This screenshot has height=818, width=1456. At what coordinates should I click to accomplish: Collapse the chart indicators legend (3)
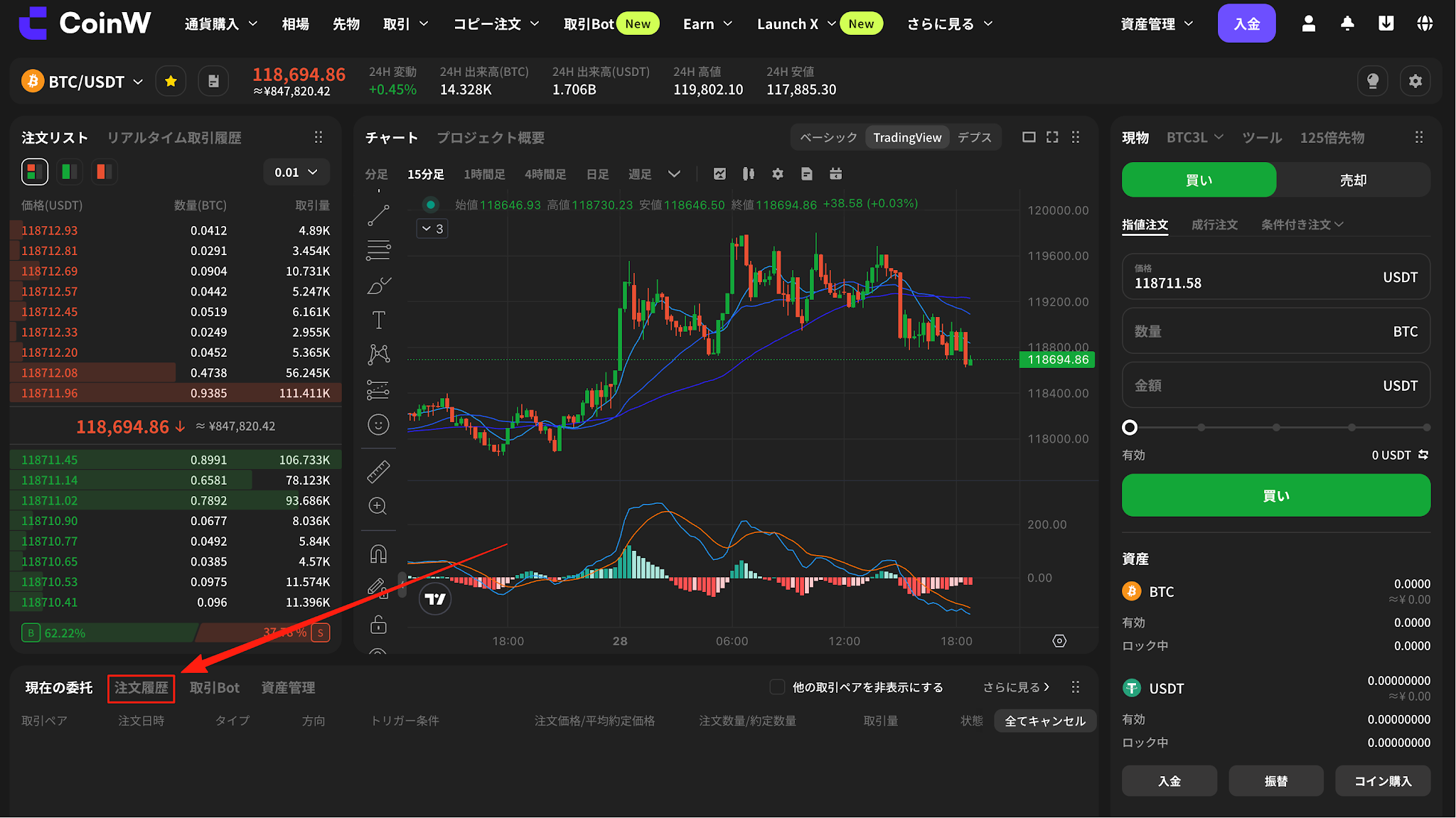coord(432,229)
